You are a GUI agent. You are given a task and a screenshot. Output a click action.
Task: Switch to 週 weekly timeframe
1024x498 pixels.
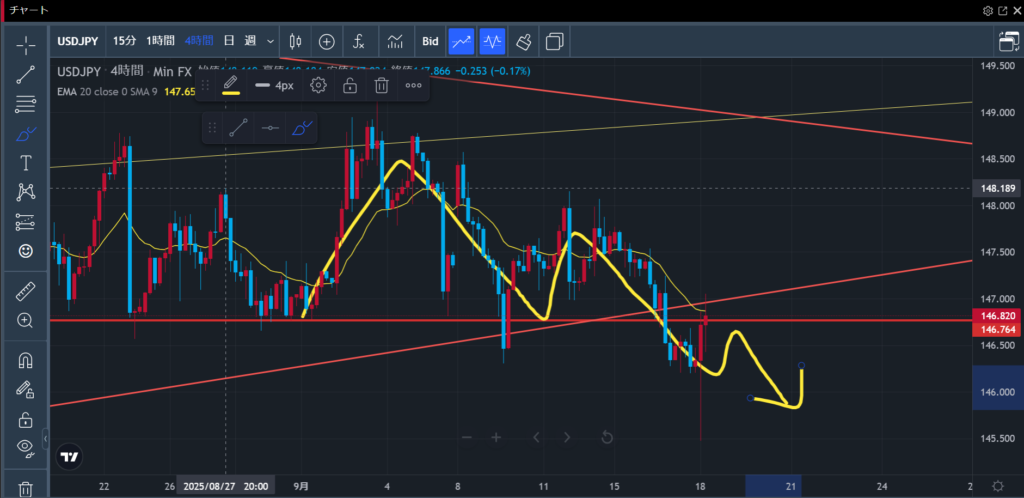pyautogui.click(x=250, y=40)
